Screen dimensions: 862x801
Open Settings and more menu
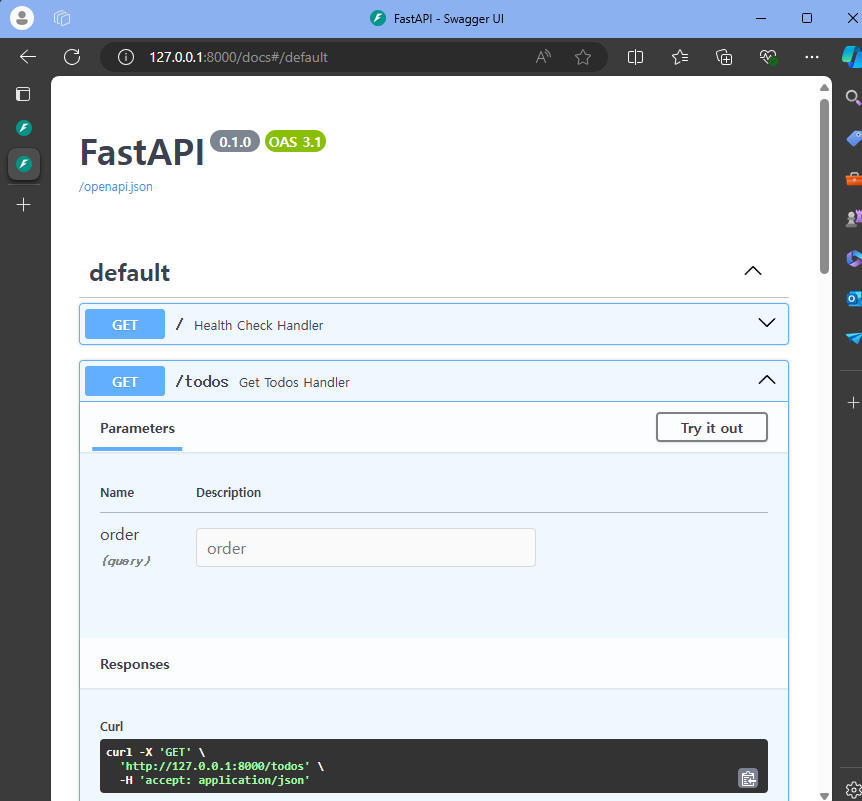(x=811, y=57)
